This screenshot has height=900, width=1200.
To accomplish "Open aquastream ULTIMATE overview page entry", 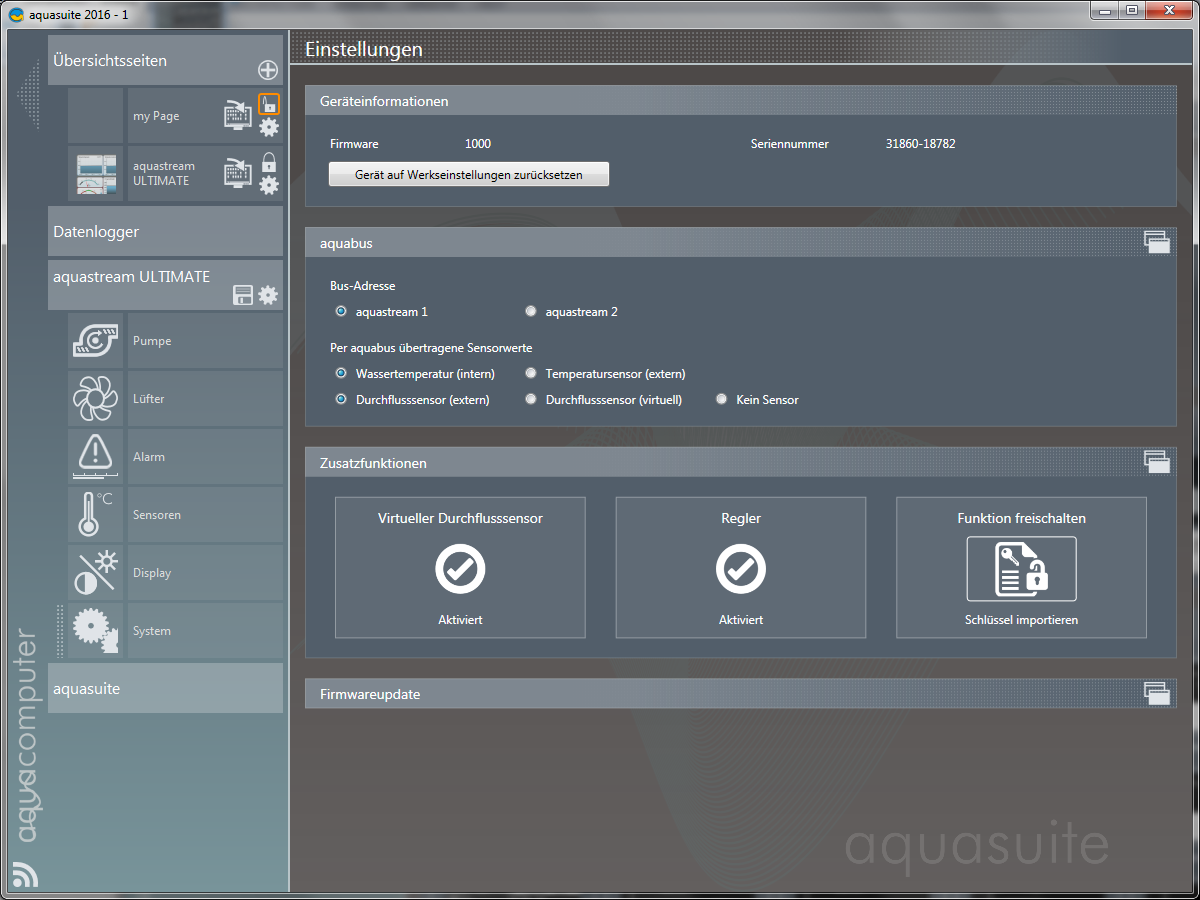I will [164, 174].
